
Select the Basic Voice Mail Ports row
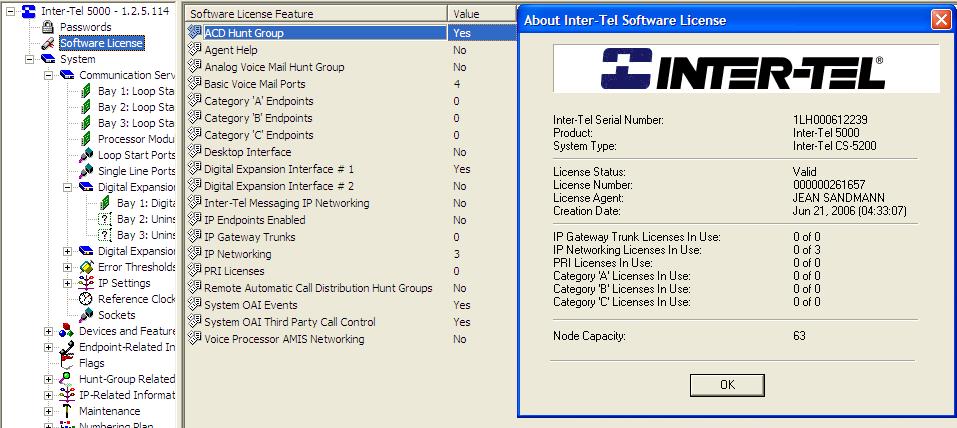click(x=351, y=84)
